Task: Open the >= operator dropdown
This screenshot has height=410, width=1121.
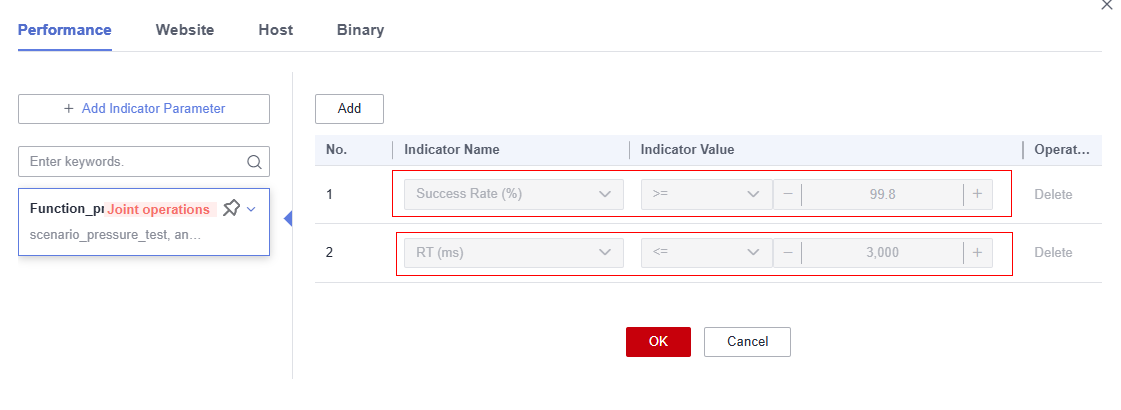Action: [706, 194]
